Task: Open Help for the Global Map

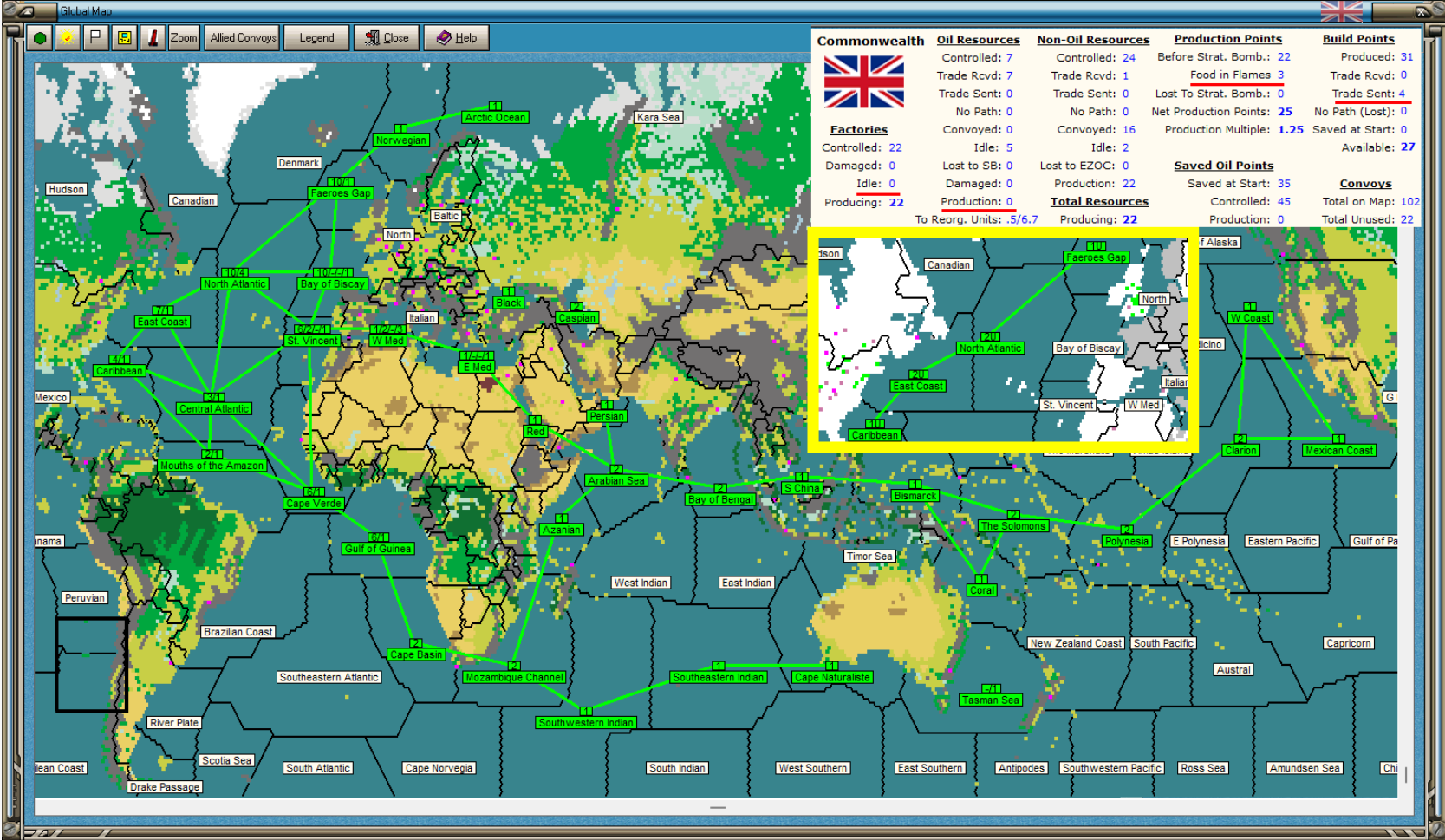Action: click(457, 38)
